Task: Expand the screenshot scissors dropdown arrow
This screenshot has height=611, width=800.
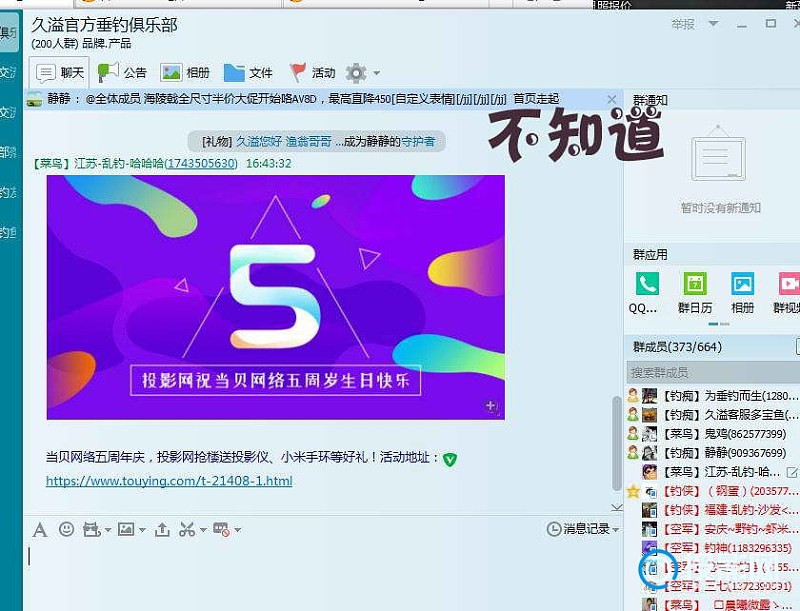Action: pos(203,530)
